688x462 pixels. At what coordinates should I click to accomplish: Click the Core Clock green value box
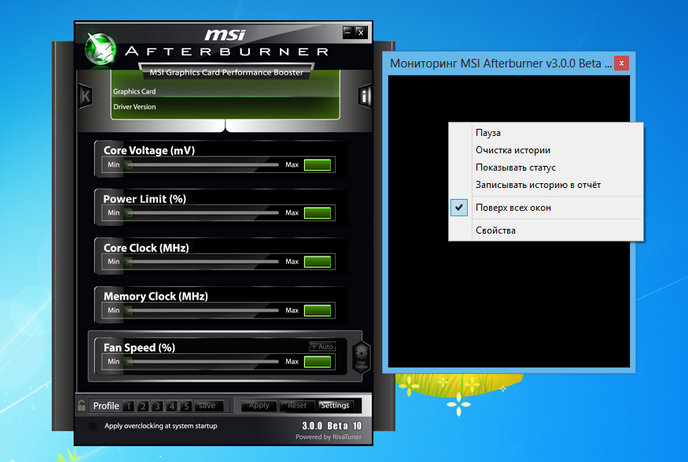pyautogui.click(x=318, y=262)
